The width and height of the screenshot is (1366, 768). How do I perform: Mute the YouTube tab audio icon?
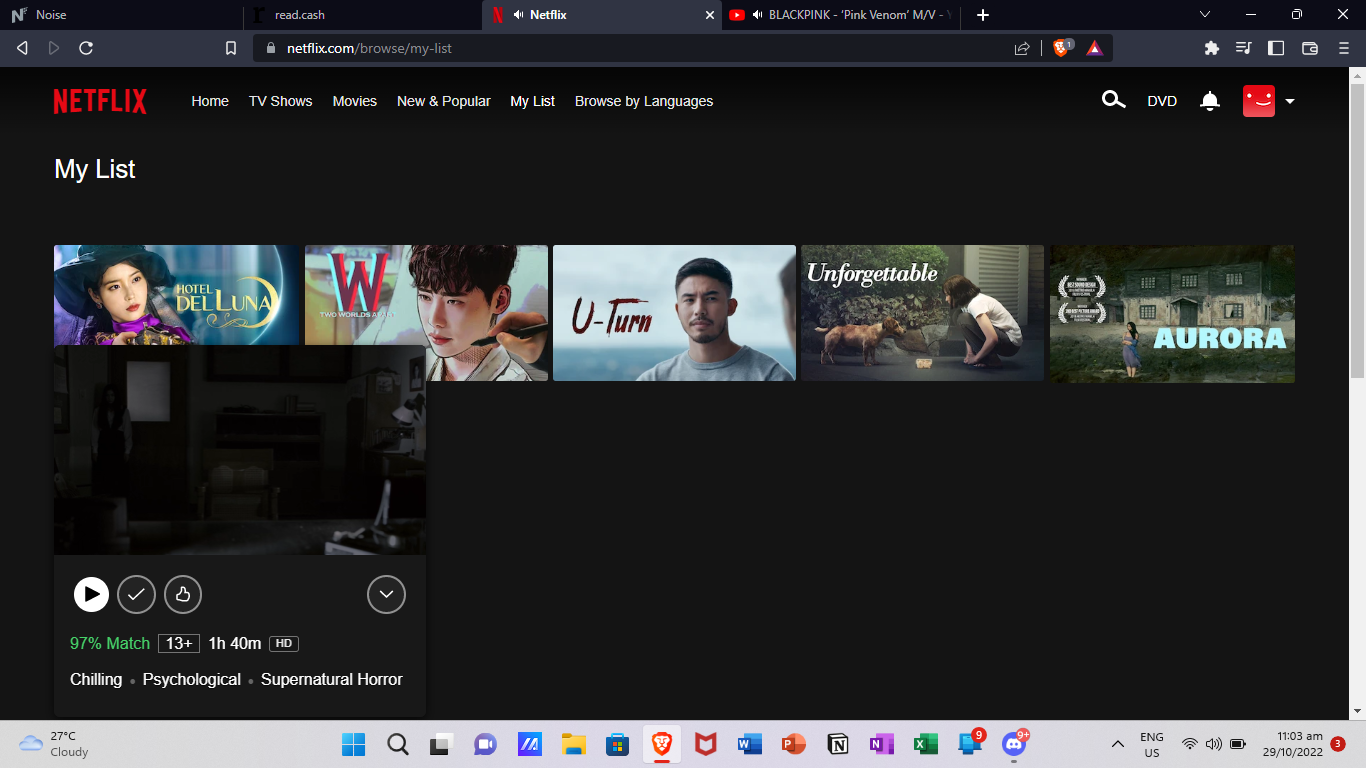coord(758,15)
